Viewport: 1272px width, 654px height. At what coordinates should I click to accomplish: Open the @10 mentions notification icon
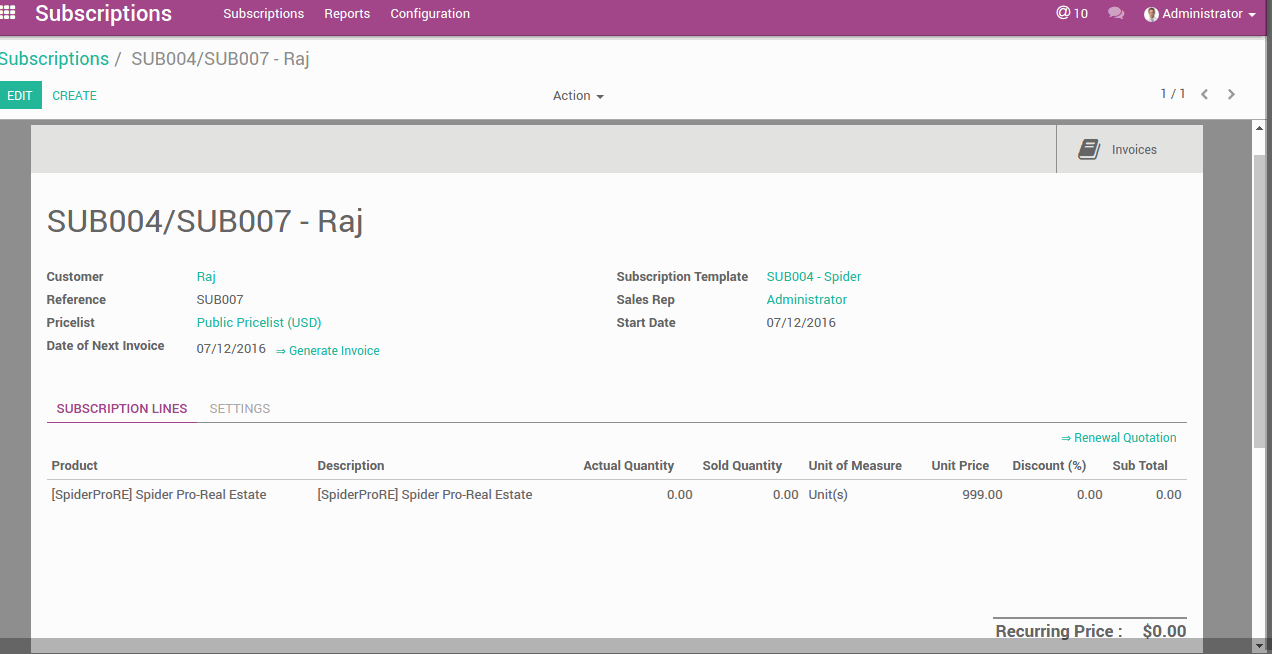pos(1072,14)
